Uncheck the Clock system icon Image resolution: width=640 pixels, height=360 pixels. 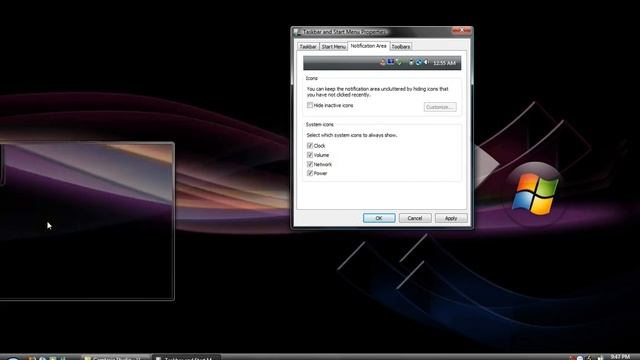(310, 146)
